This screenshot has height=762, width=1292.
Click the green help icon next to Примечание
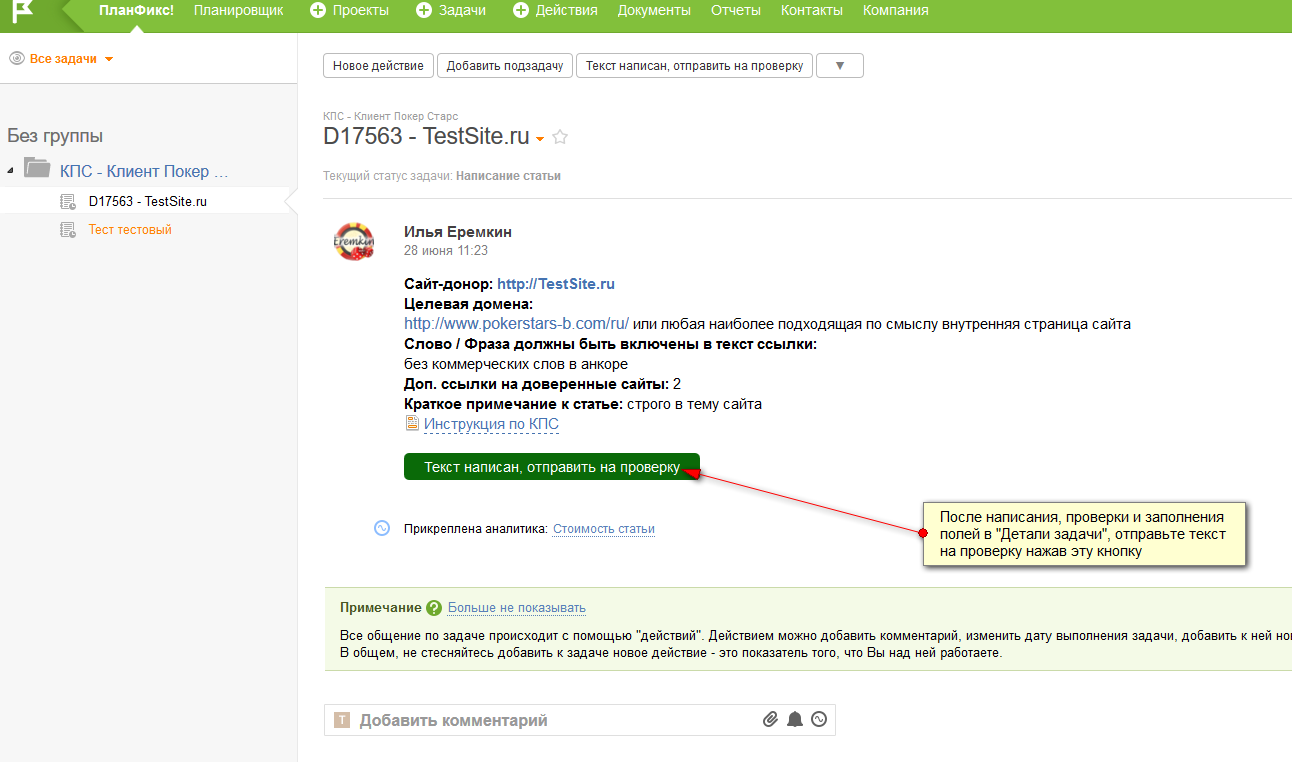pos(433,608)
